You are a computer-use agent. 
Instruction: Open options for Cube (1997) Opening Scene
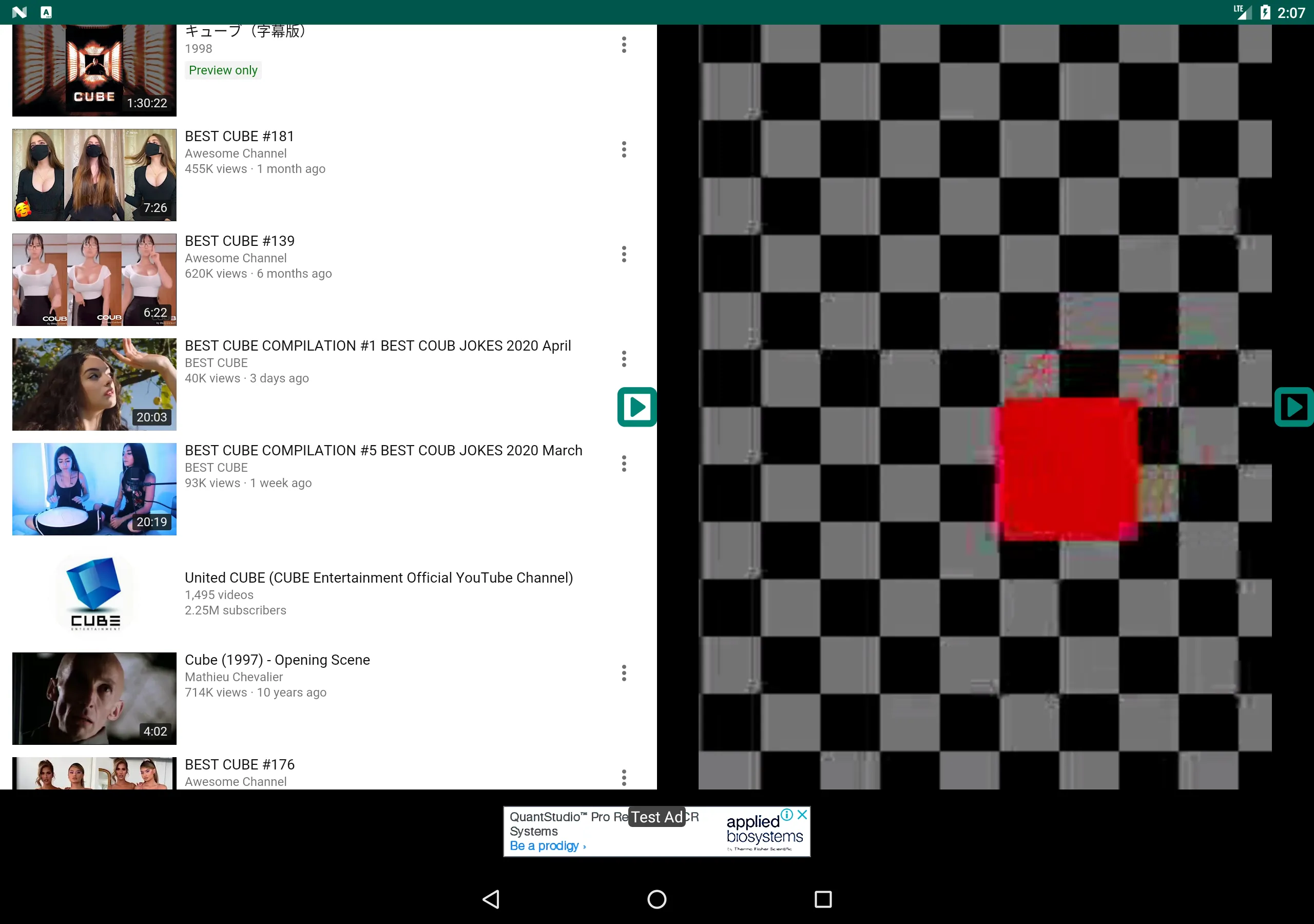624,673
